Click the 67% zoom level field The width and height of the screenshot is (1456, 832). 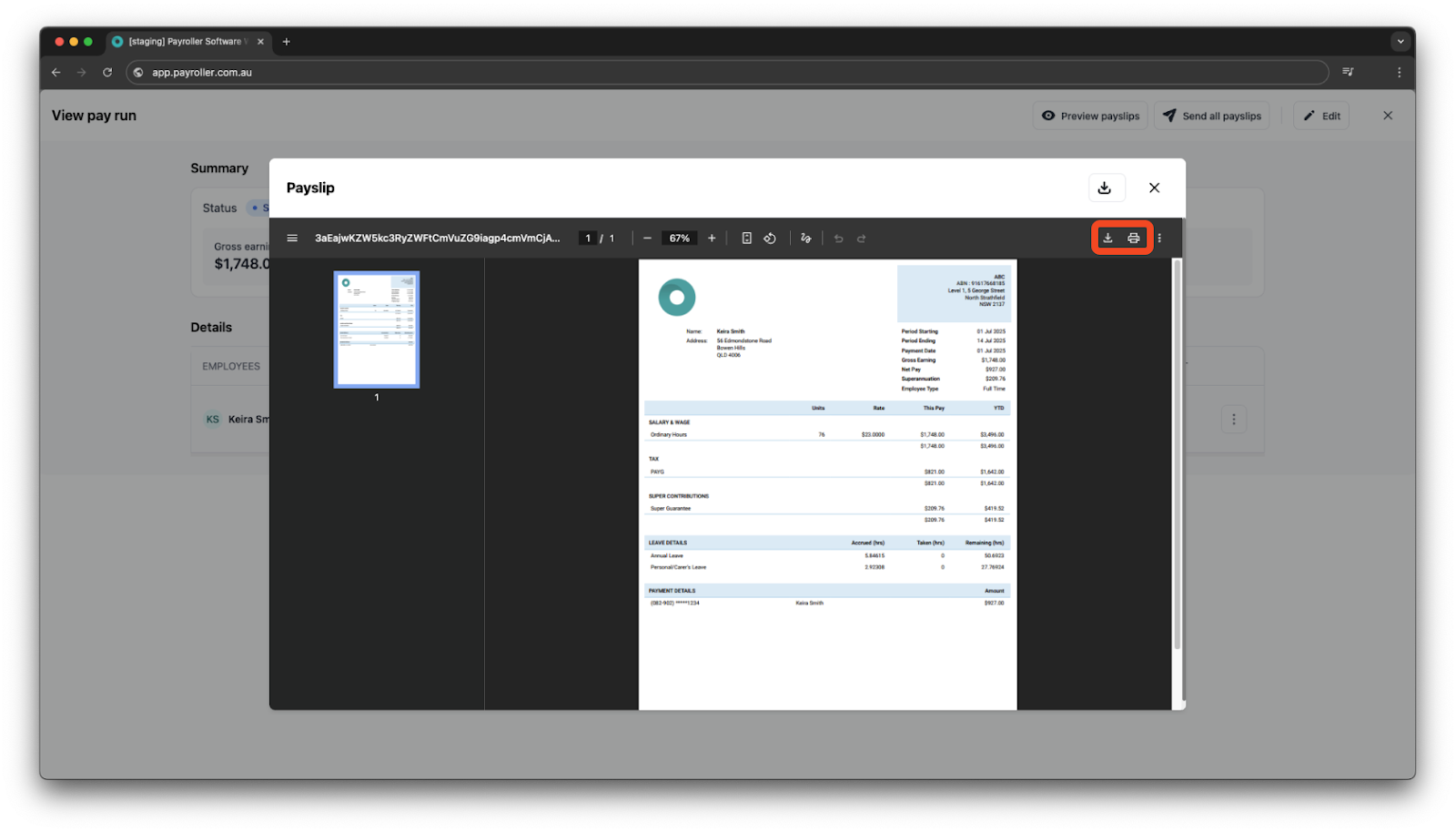[680, 238]
